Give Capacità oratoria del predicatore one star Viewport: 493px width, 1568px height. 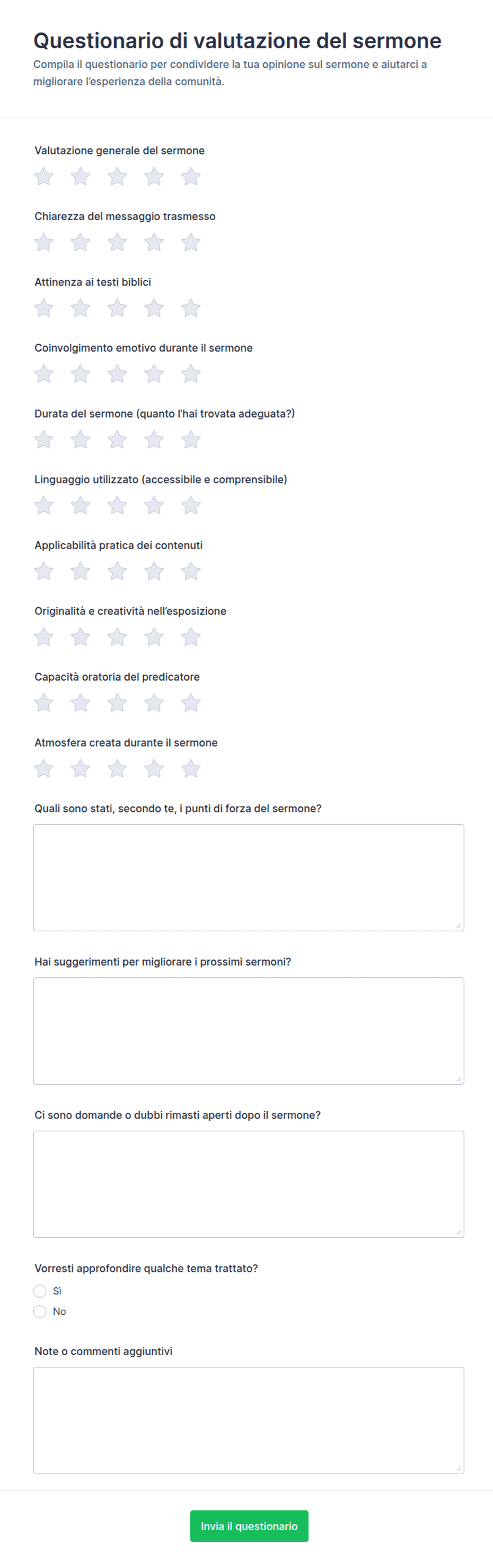click(44, 703)
